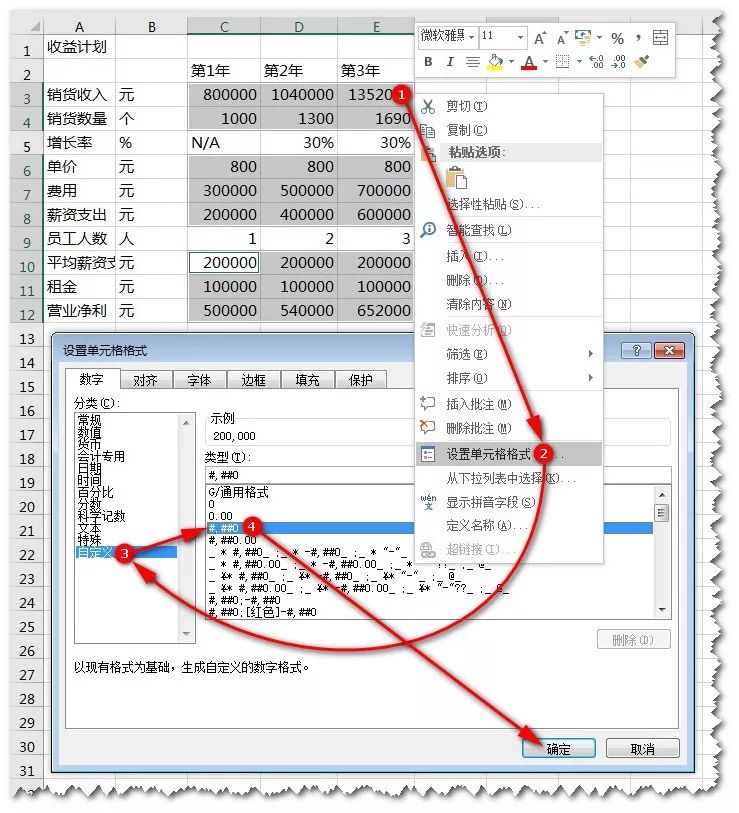Choose 插入(I) from context menu
The image size is (739, 813).
pyautogui.click(x=509, y=256)
